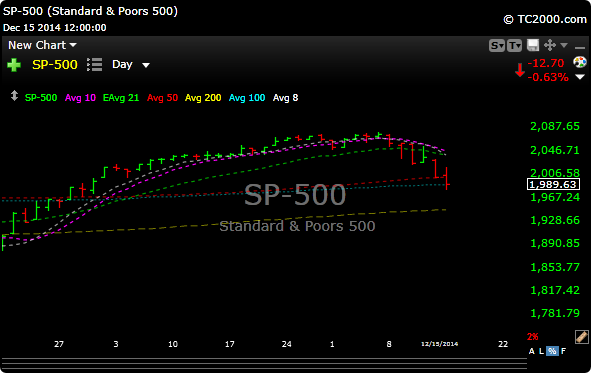Open the color palette icon
591x373 pixels.
point(580,62)
